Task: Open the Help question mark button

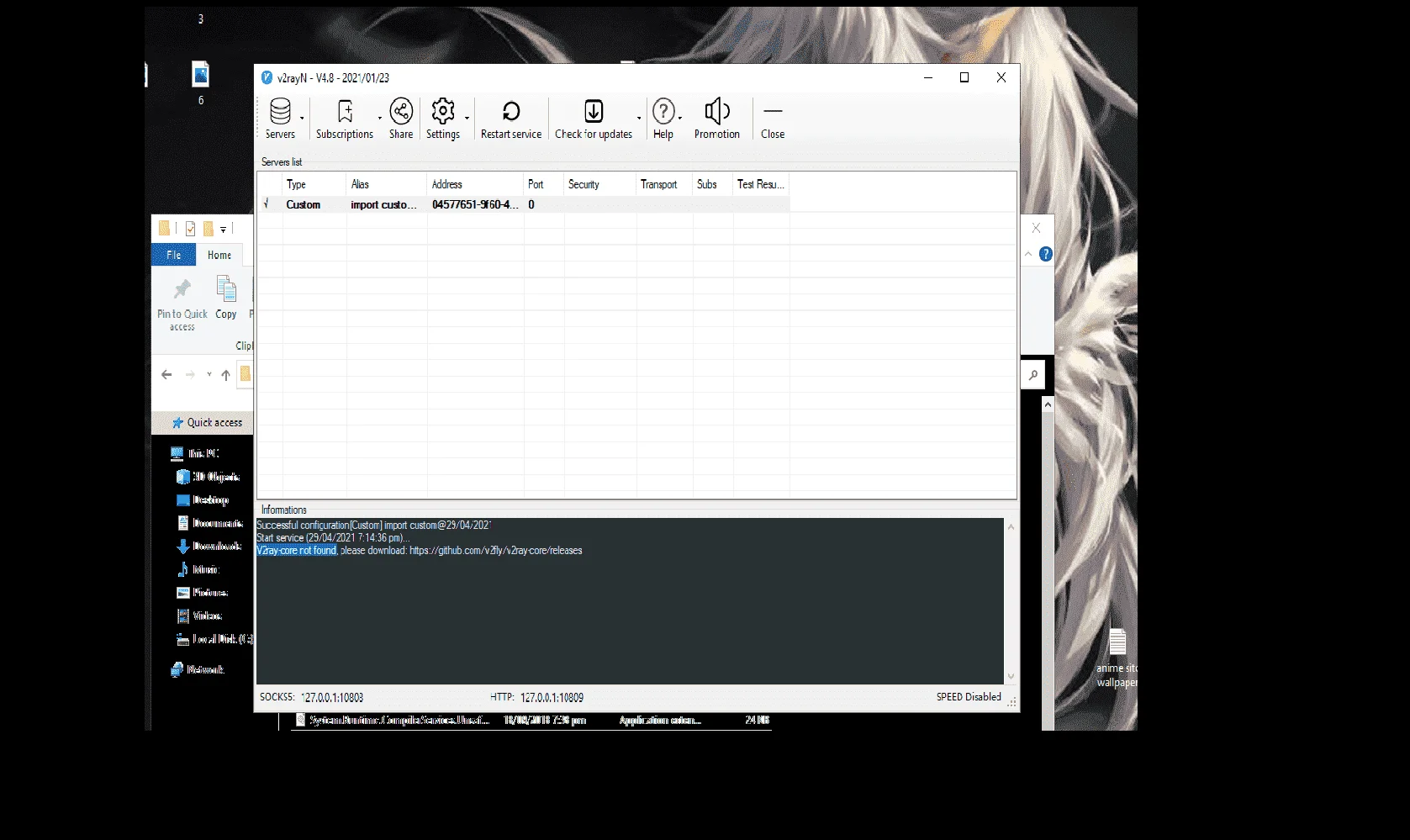Action: point(663,119)
